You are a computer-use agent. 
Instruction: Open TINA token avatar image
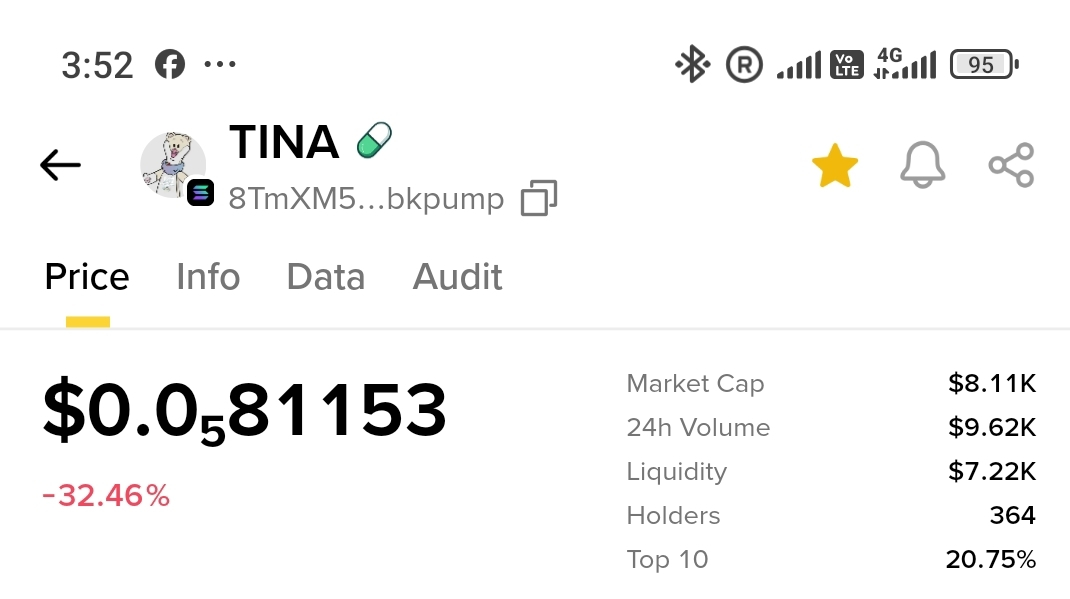point(172,163)
